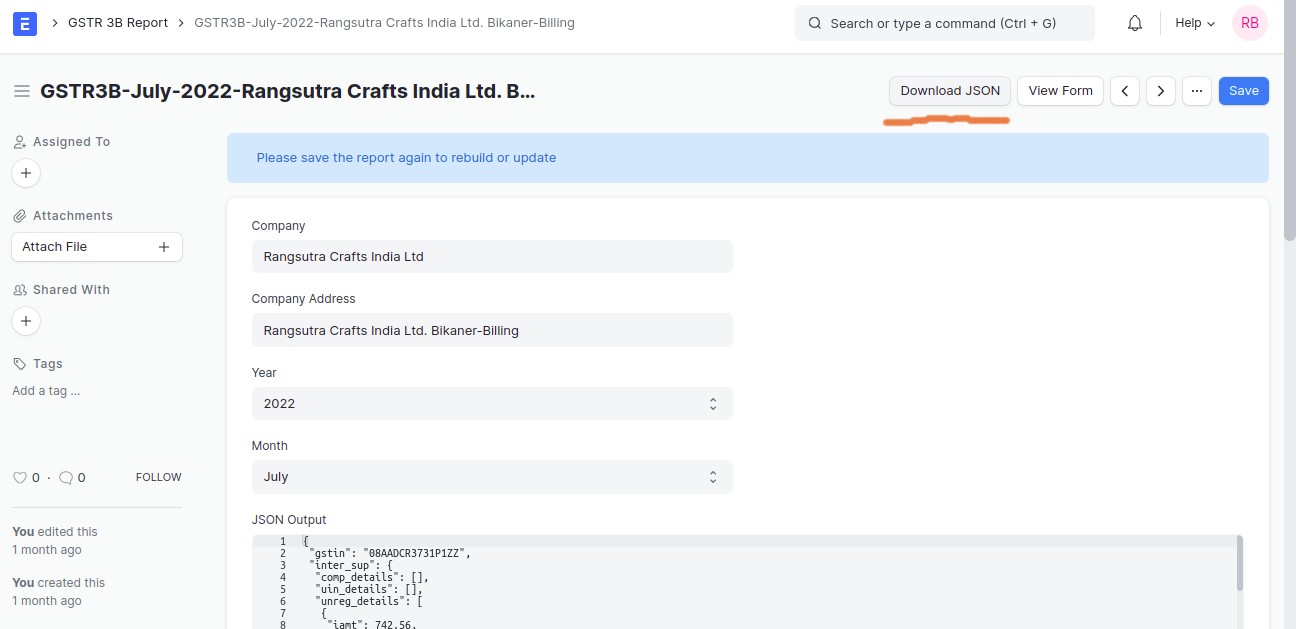Open the Year dropdown showing 2022

tap(492, 404)
